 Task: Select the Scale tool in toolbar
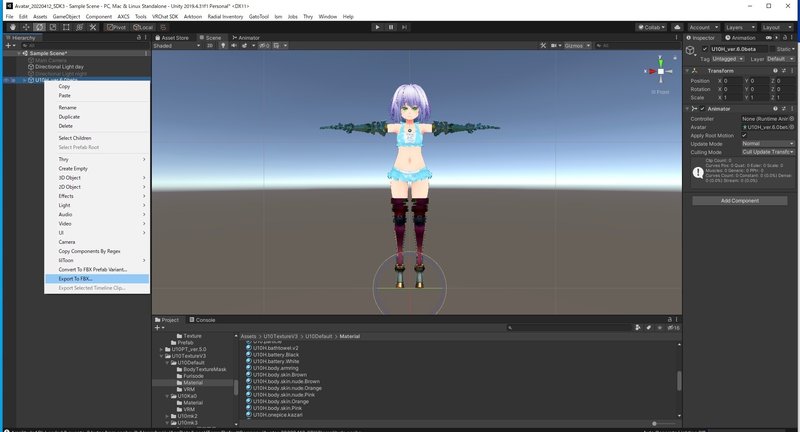click(x=53, y=27)
